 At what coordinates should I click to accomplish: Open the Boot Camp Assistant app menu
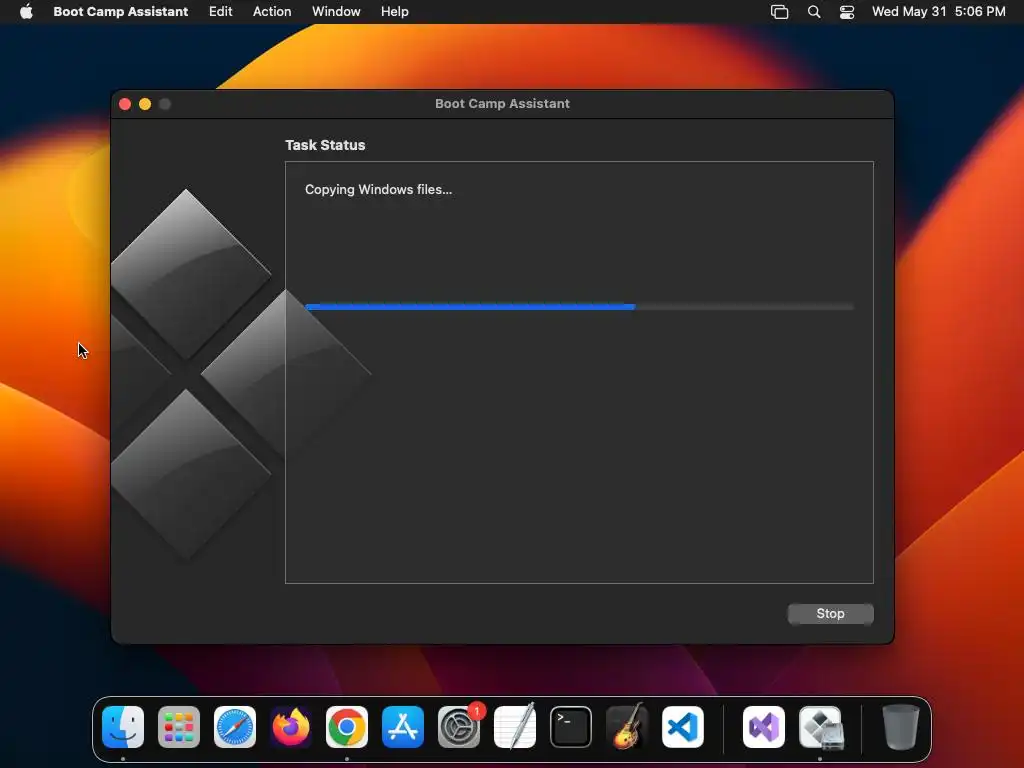(x=120, y=11)
